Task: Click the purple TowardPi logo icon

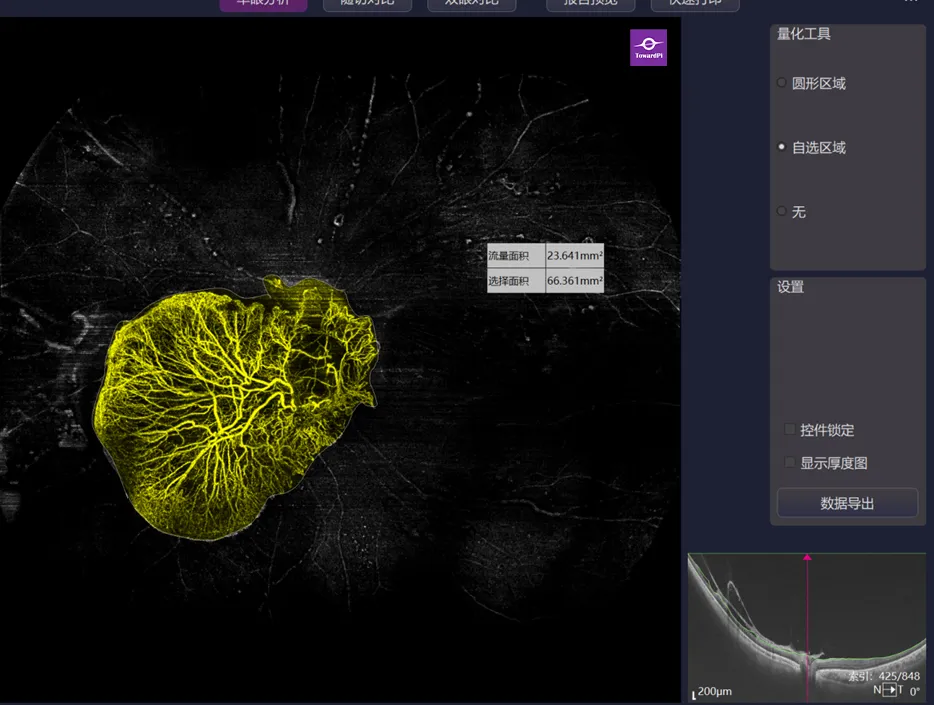Action: 648,47
